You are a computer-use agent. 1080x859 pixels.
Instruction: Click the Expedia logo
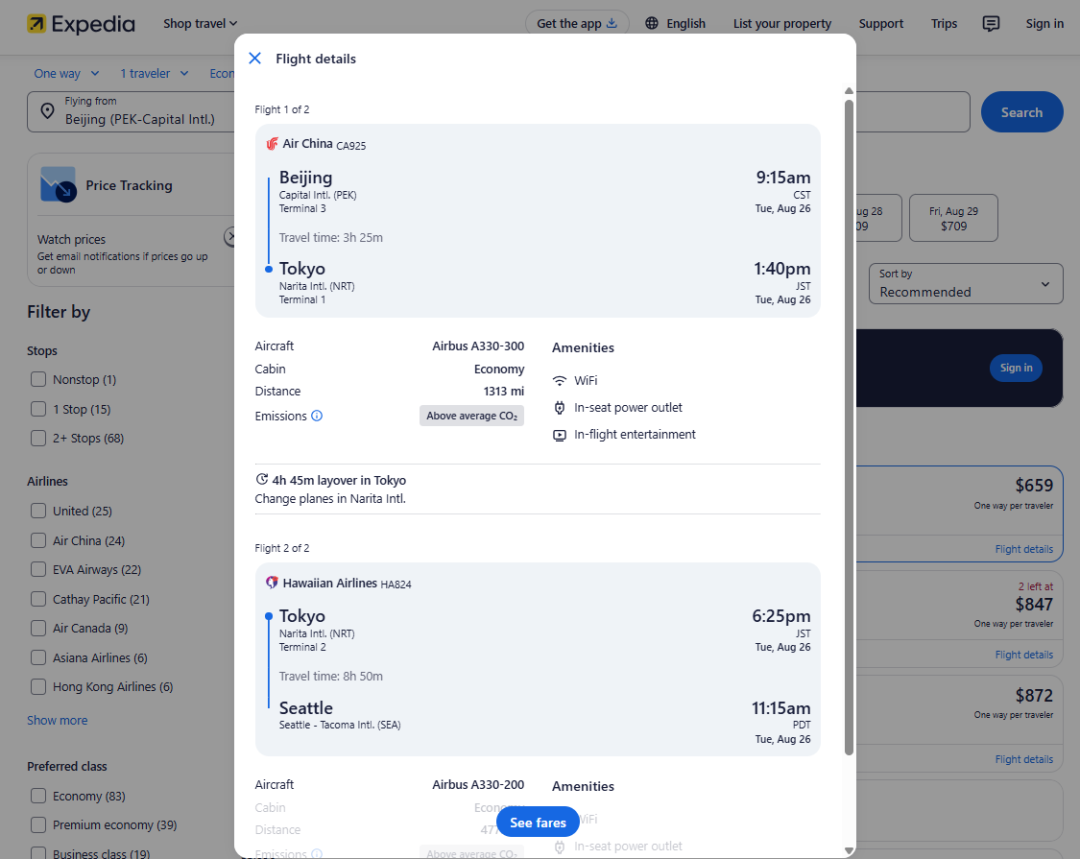coord(81,24)
